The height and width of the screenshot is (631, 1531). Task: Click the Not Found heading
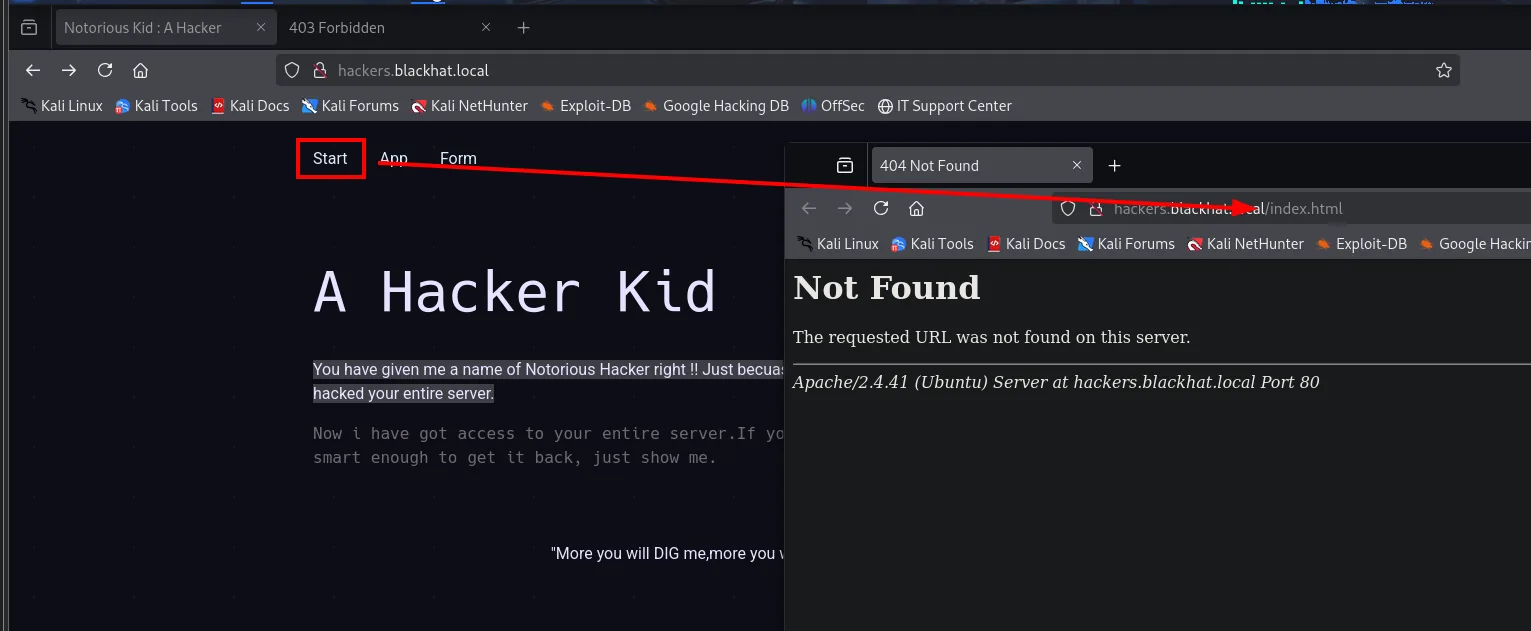point(887,288)
